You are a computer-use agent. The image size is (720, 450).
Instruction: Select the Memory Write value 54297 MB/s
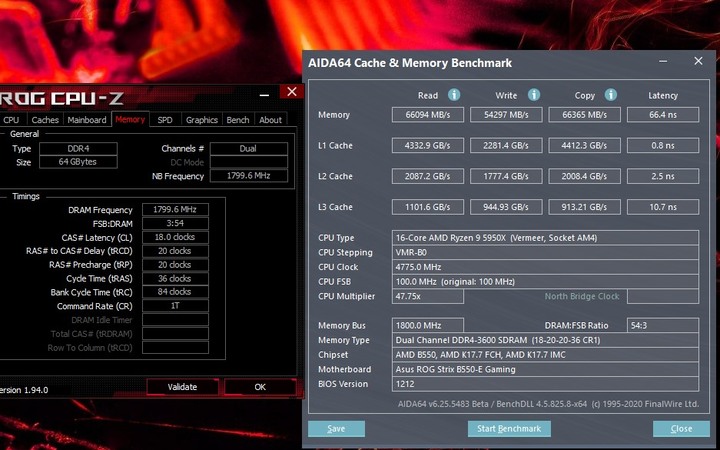[506, 114]
